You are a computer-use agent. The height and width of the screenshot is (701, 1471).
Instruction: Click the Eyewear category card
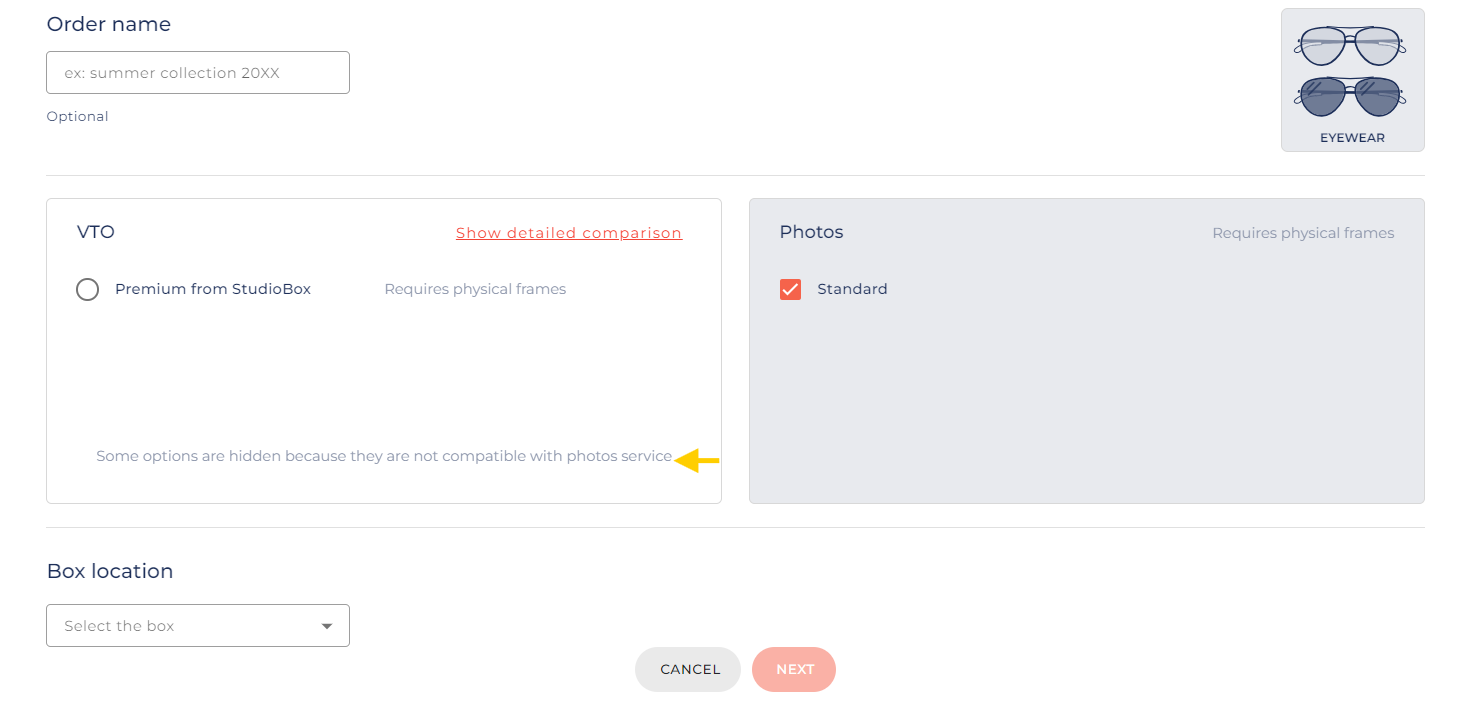coord(1352,80)
